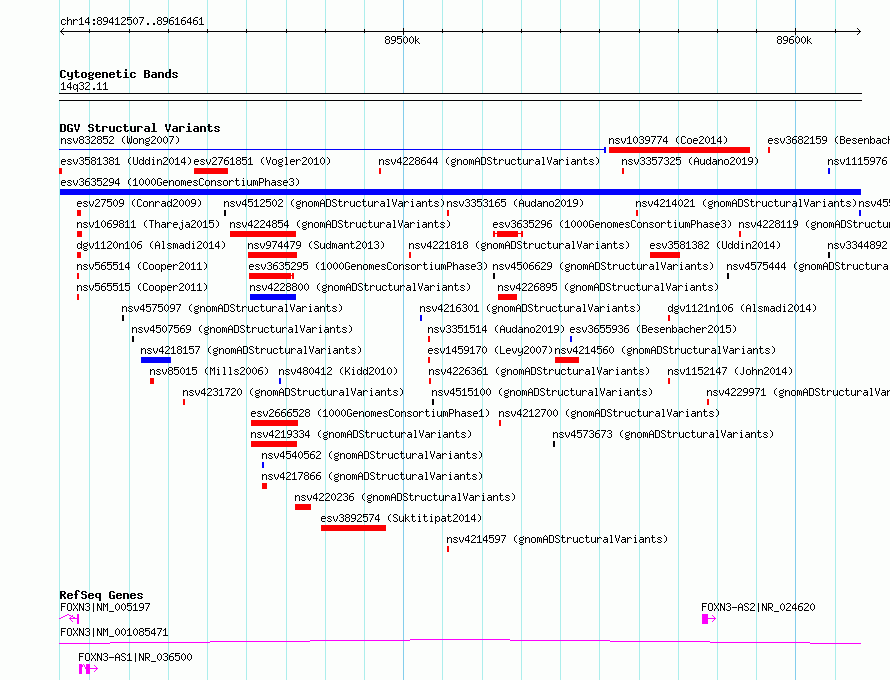Open nsv3357325 (Audano2019) variant label
This screenshot has width=890, height=680.
(690, 161)
